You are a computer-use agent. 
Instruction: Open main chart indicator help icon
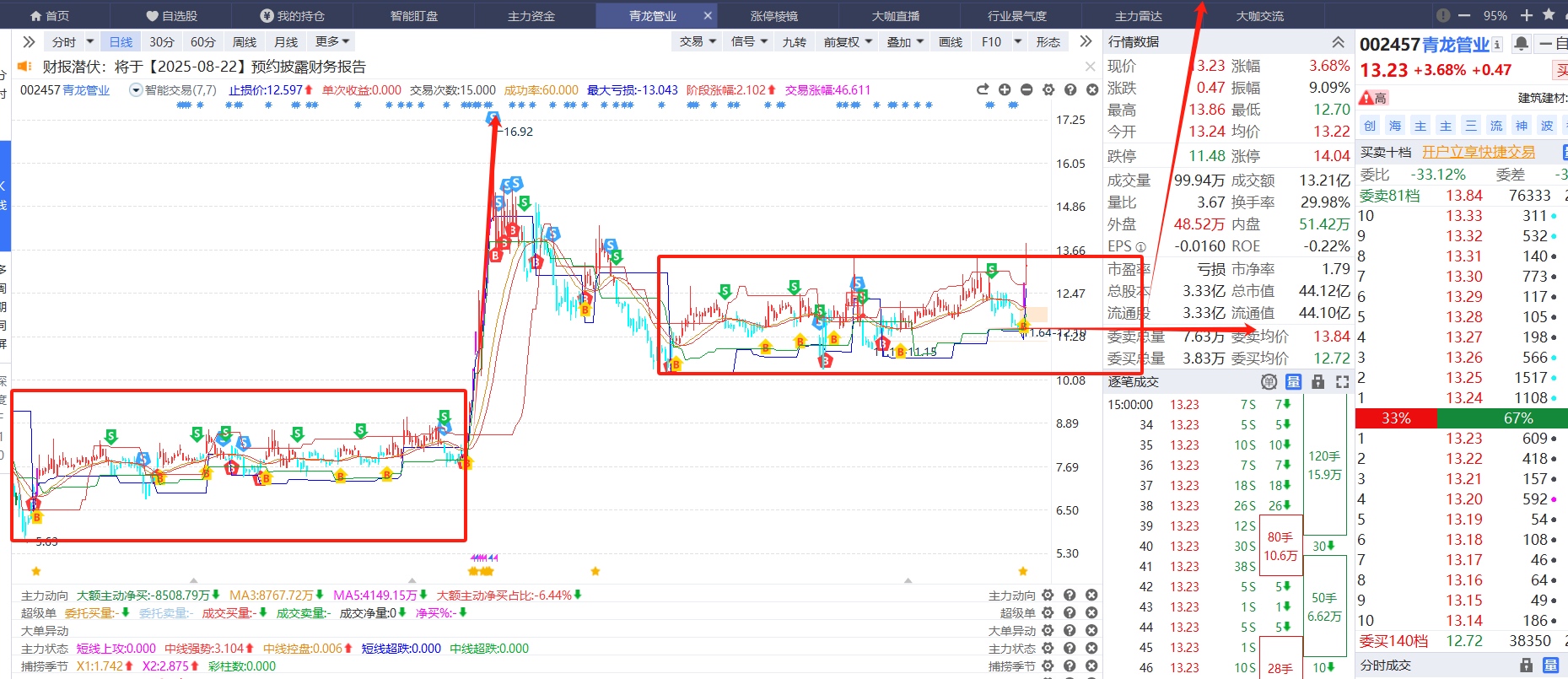(1070, 89)
